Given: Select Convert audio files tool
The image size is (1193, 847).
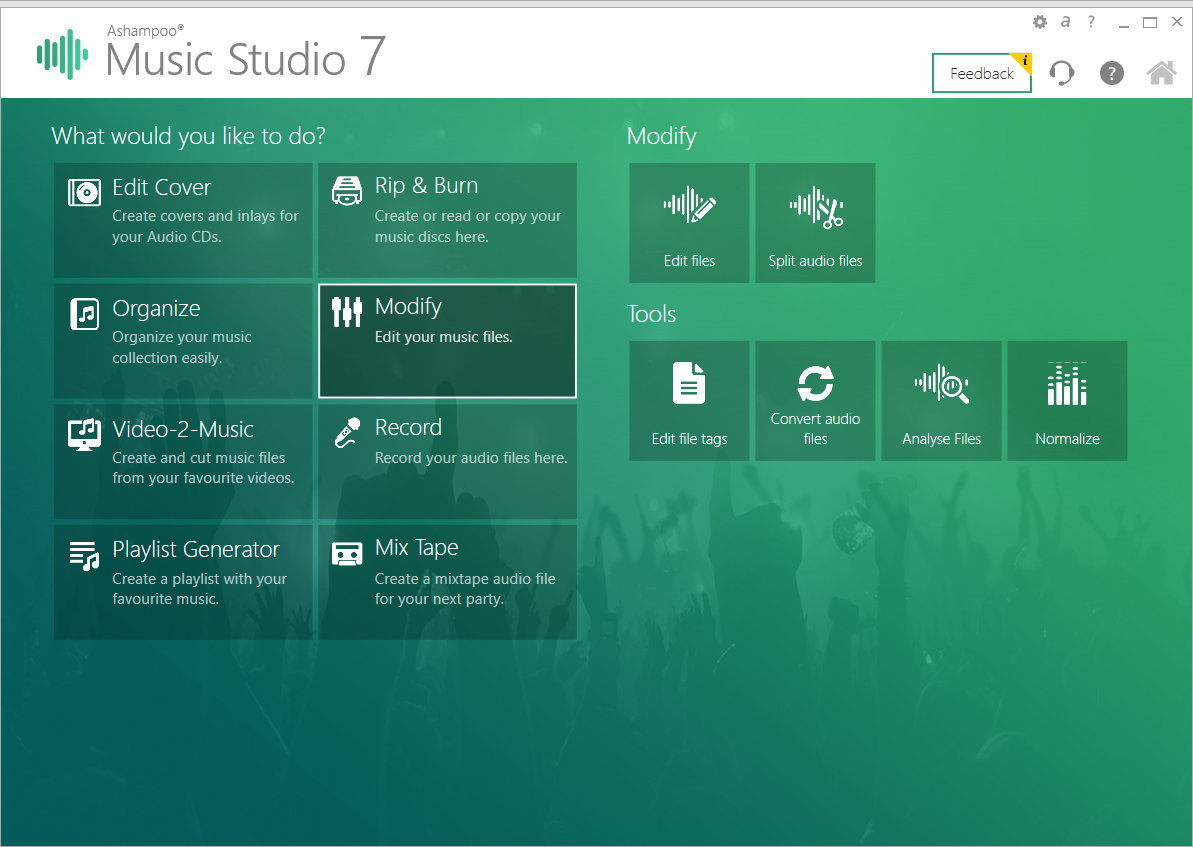Looking at the screenshot, I should tap(815, 400).
